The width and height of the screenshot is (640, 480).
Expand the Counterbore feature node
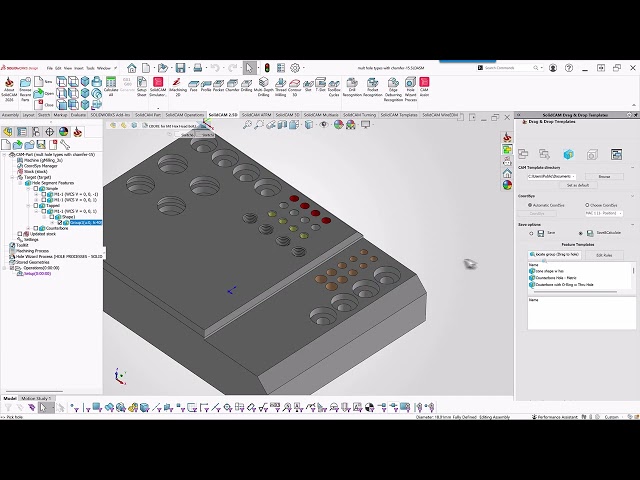(x=29, y=228)
